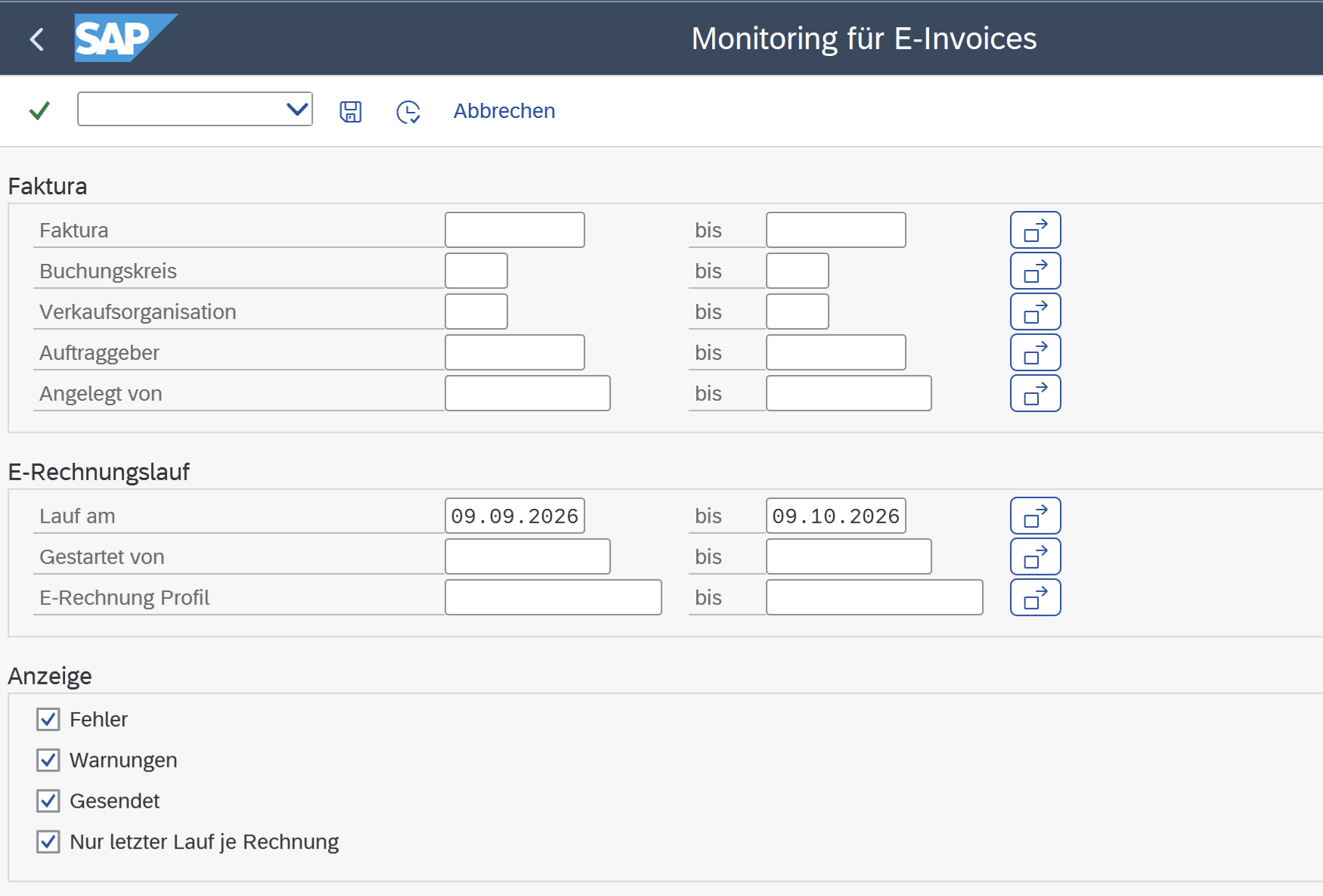Click the Angelegt von bis field
The height and width of the screenshot is (896, 1323).
pos(849,393)
